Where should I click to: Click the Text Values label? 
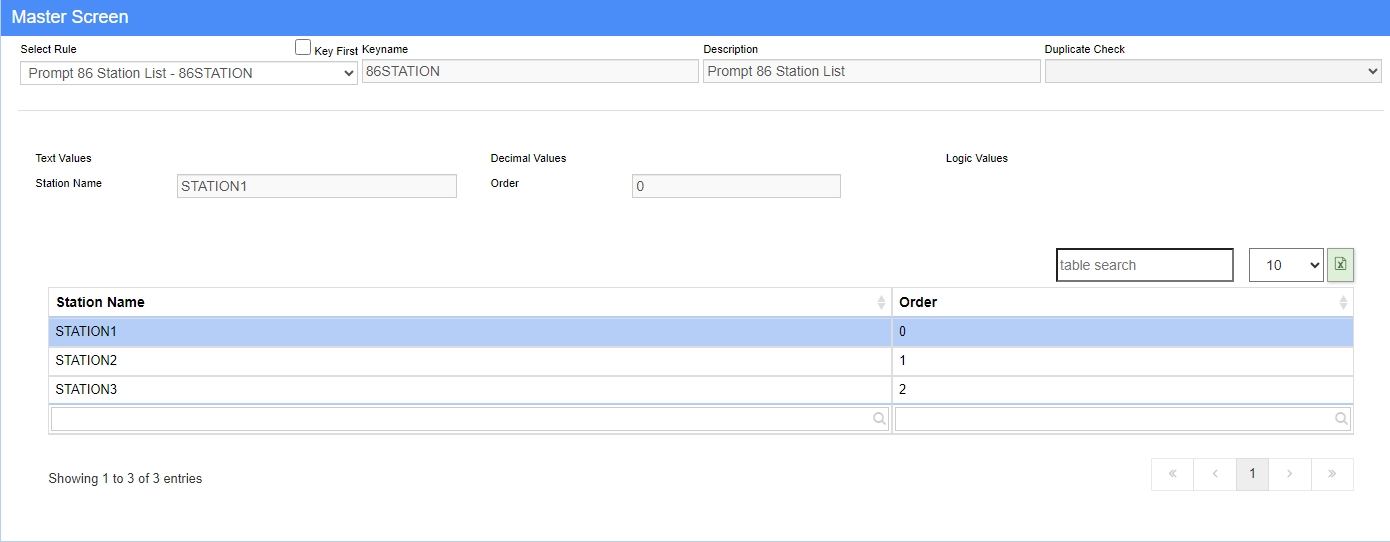point(63,158)
